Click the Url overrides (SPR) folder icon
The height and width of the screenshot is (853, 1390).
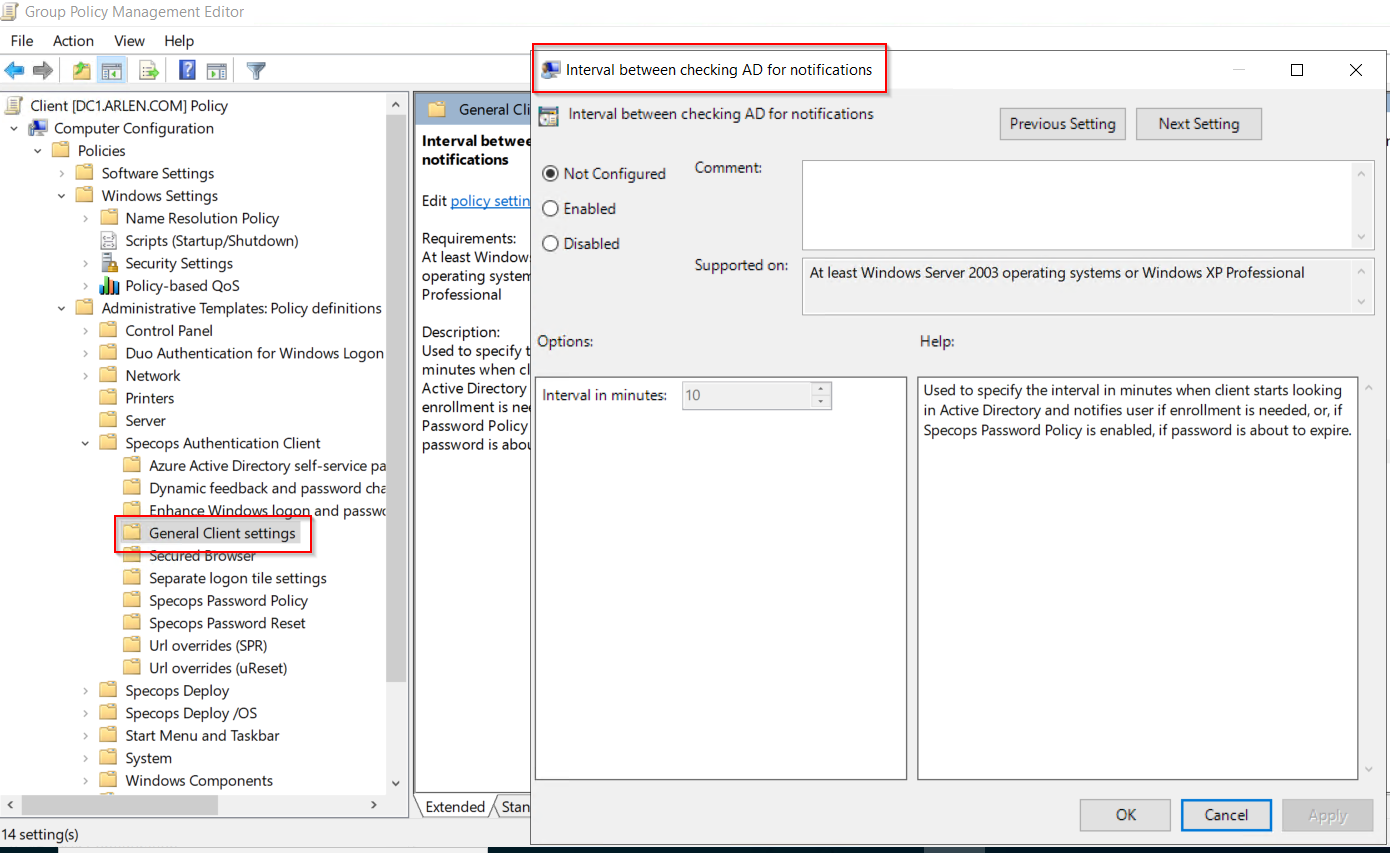[132, 646]
